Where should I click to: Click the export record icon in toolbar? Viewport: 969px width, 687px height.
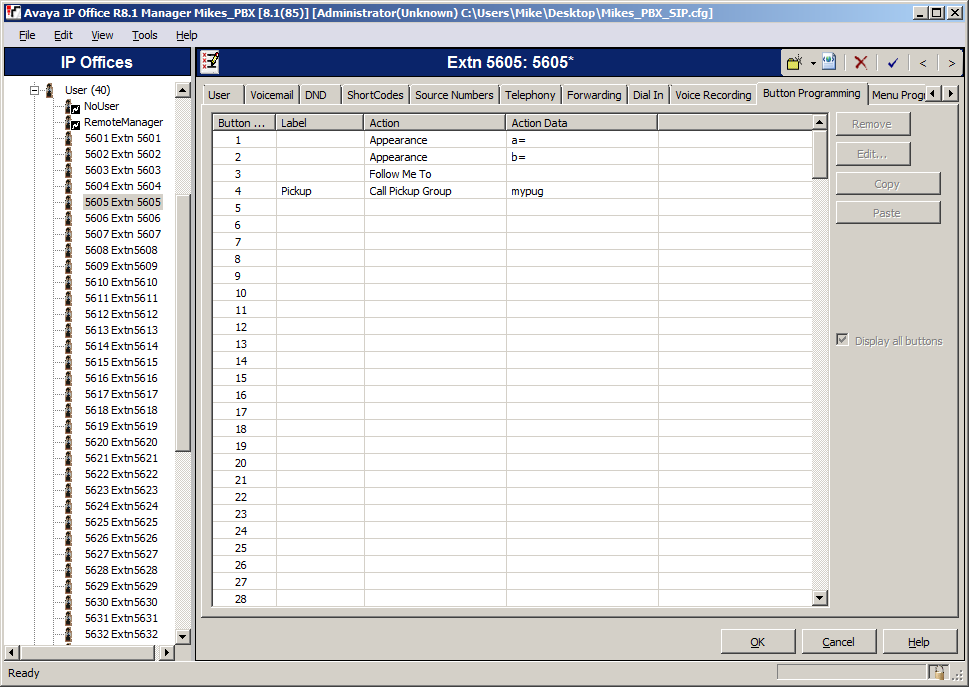829,62
